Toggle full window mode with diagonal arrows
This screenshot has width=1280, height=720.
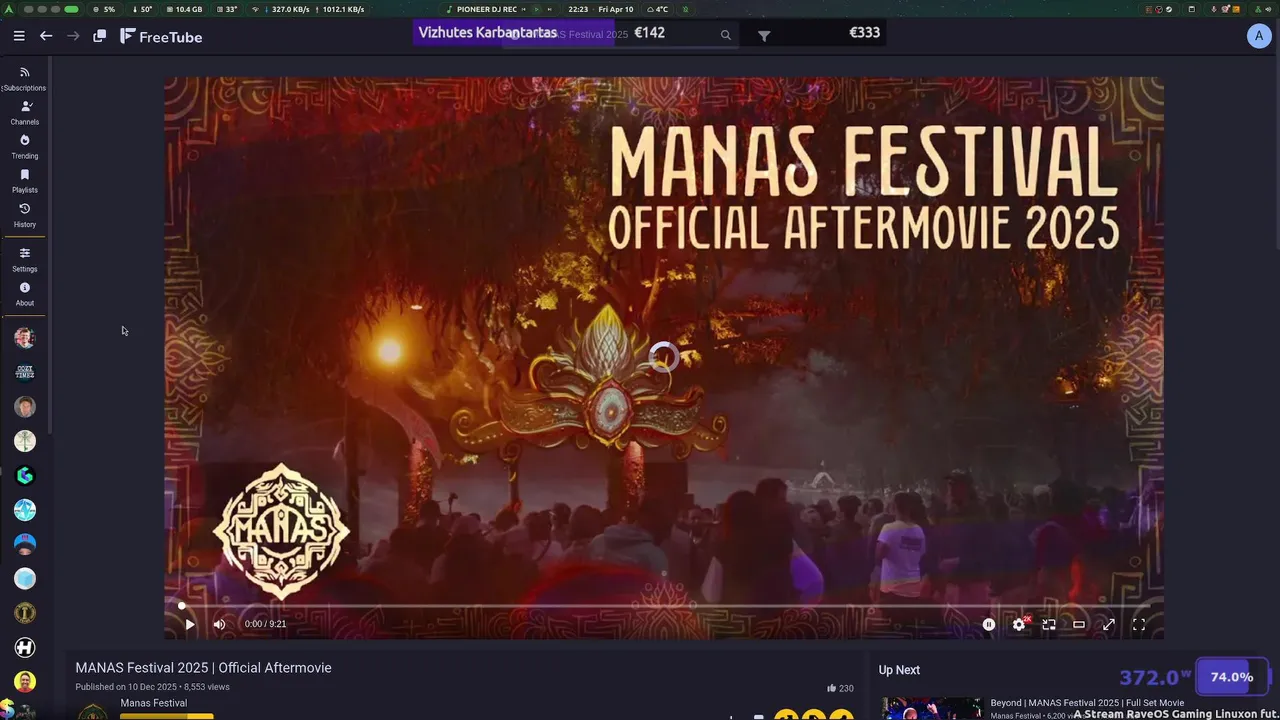click(x=1109, y=624)
